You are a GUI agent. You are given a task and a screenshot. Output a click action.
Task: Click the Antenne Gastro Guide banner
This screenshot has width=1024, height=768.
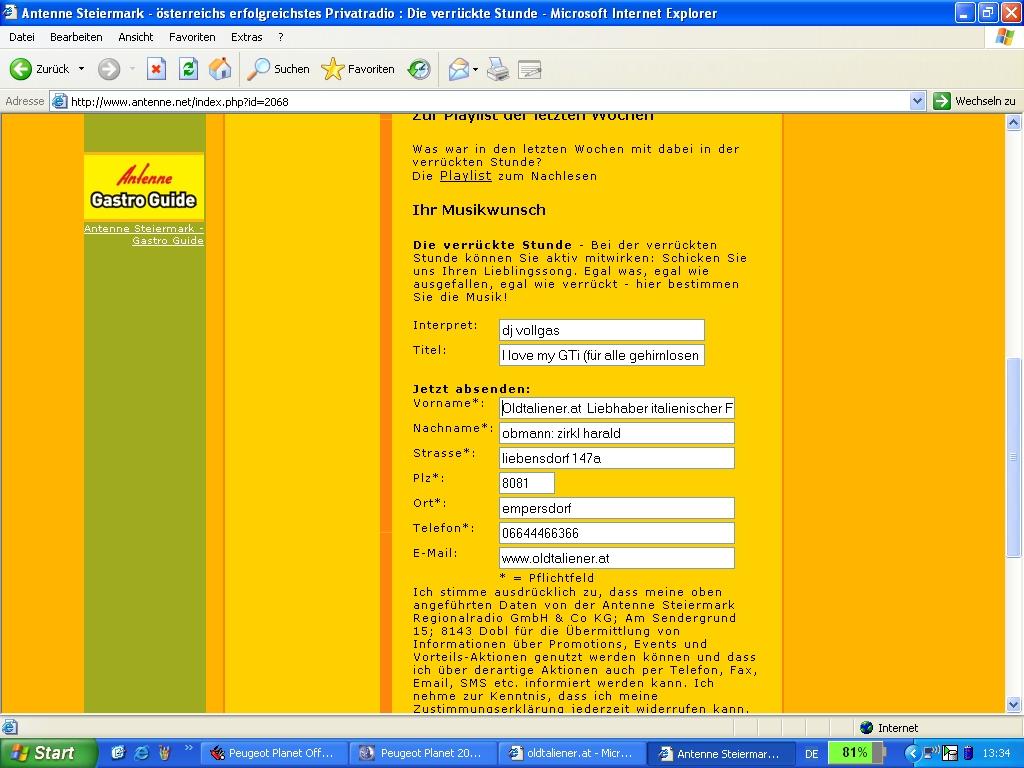click(144, 186)
